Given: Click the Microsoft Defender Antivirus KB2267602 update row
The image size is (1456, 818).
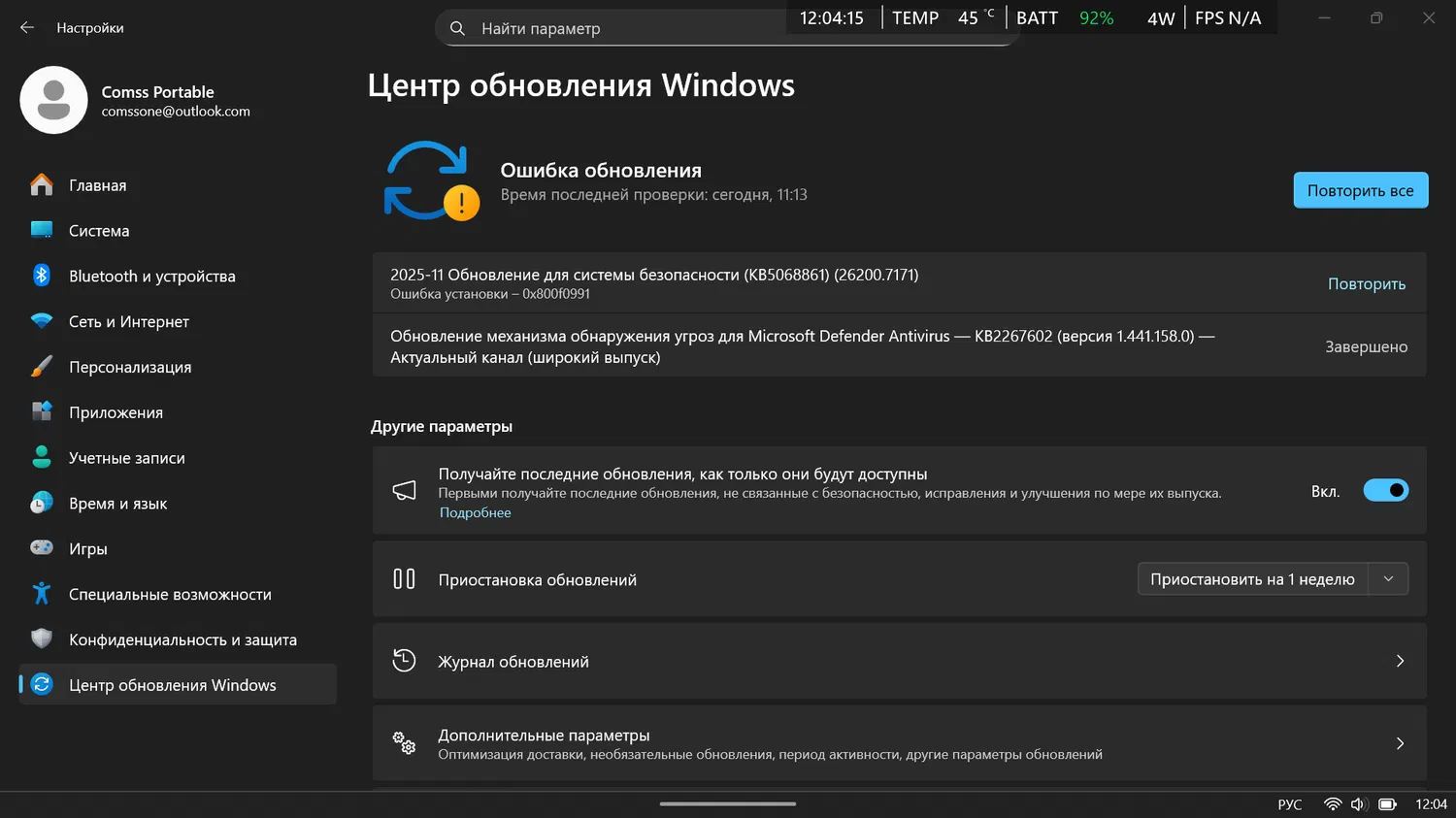Looking at the screenshot, I should point(899,346).
